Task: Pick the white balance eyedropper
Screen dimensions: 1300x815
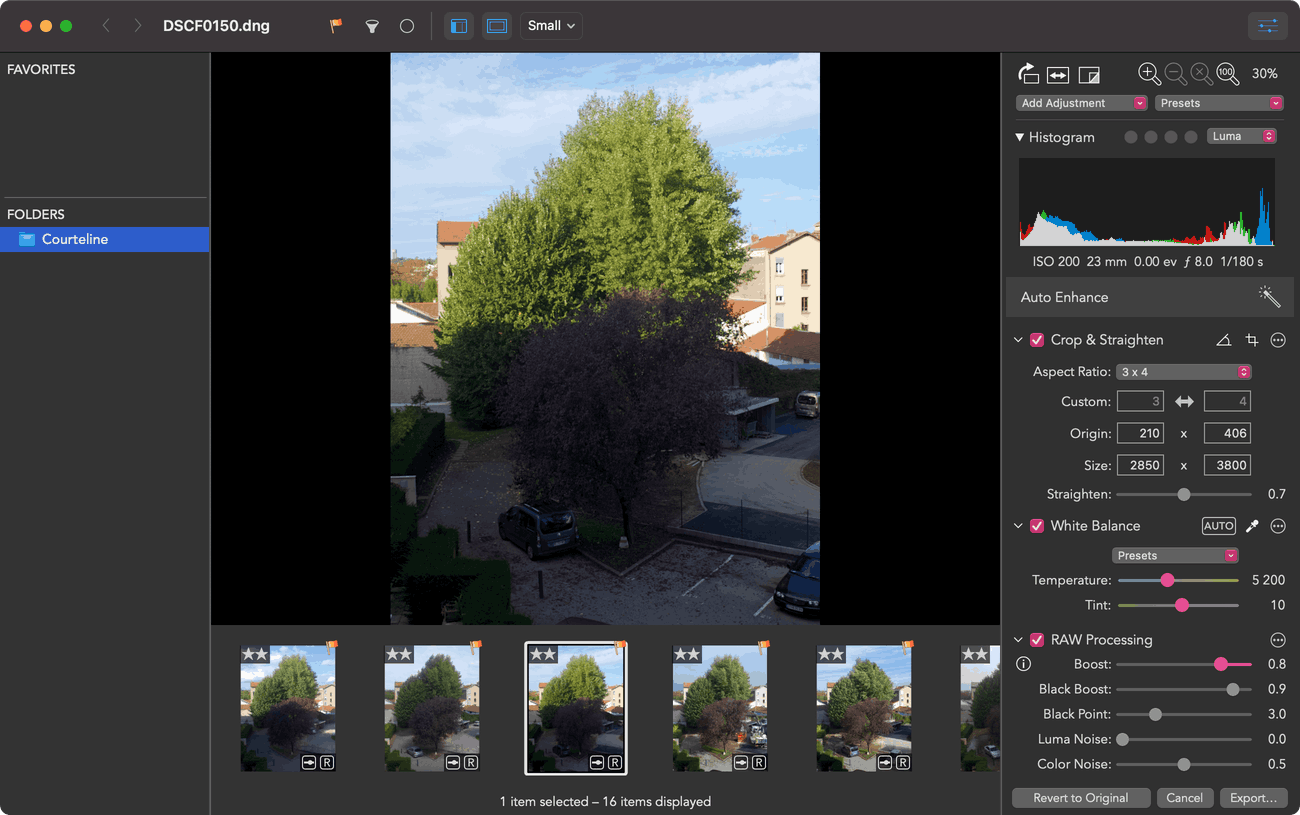Action: pos(1252,526)
